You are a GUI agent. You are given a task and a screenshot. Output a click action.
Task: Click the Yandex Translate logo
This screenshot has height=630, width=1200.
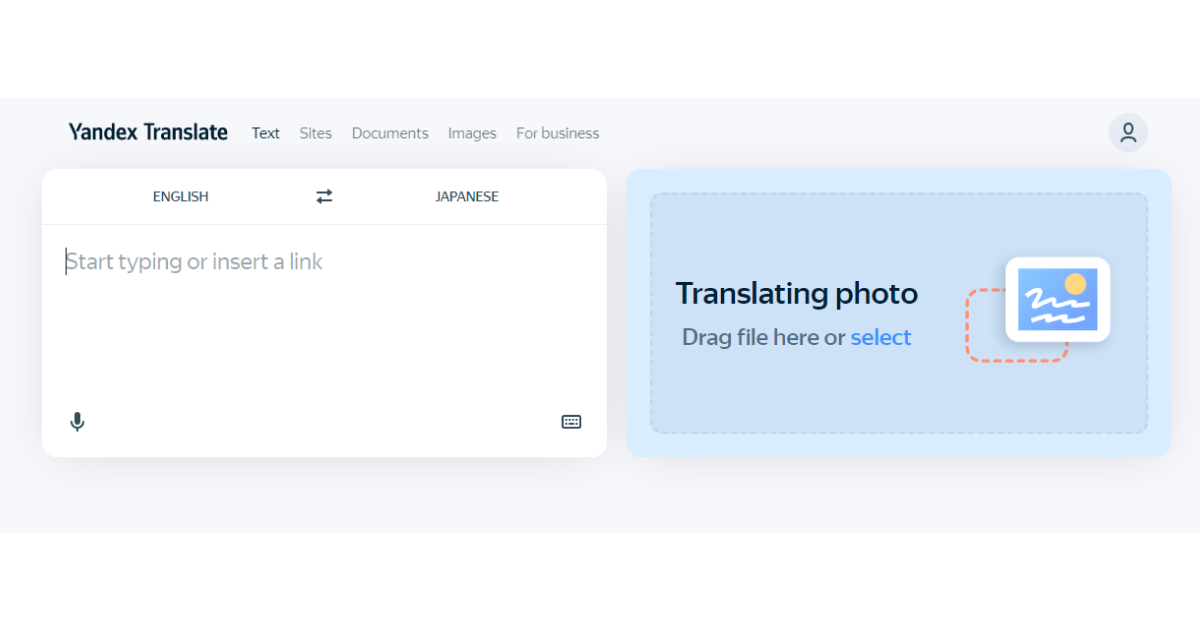(x=148, y=131)
